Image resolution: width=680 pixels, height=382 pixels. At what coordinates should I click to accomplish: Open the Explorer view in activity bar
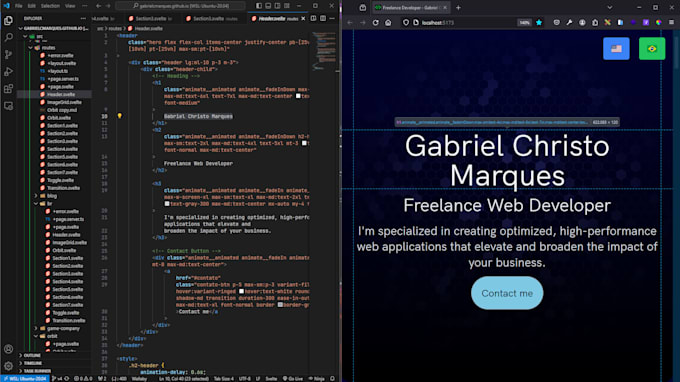pyautogui.click(x=8, y=20)
